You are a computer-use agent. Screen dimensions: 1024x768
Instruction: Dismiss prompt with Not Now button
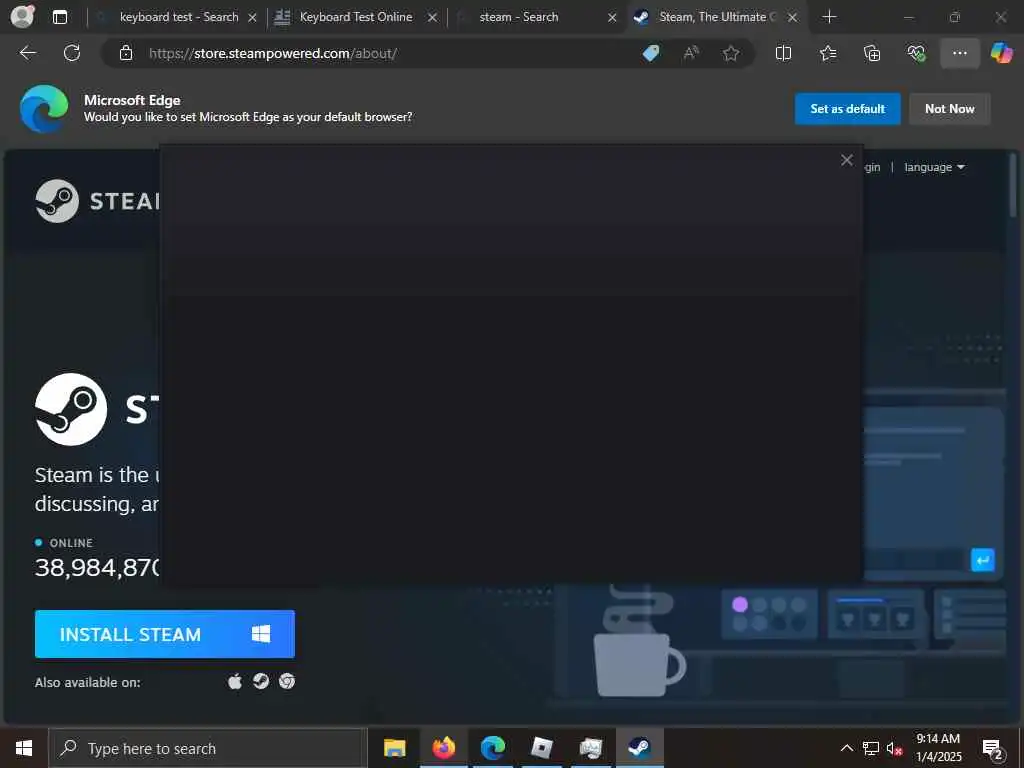click(x=950, y=108)
